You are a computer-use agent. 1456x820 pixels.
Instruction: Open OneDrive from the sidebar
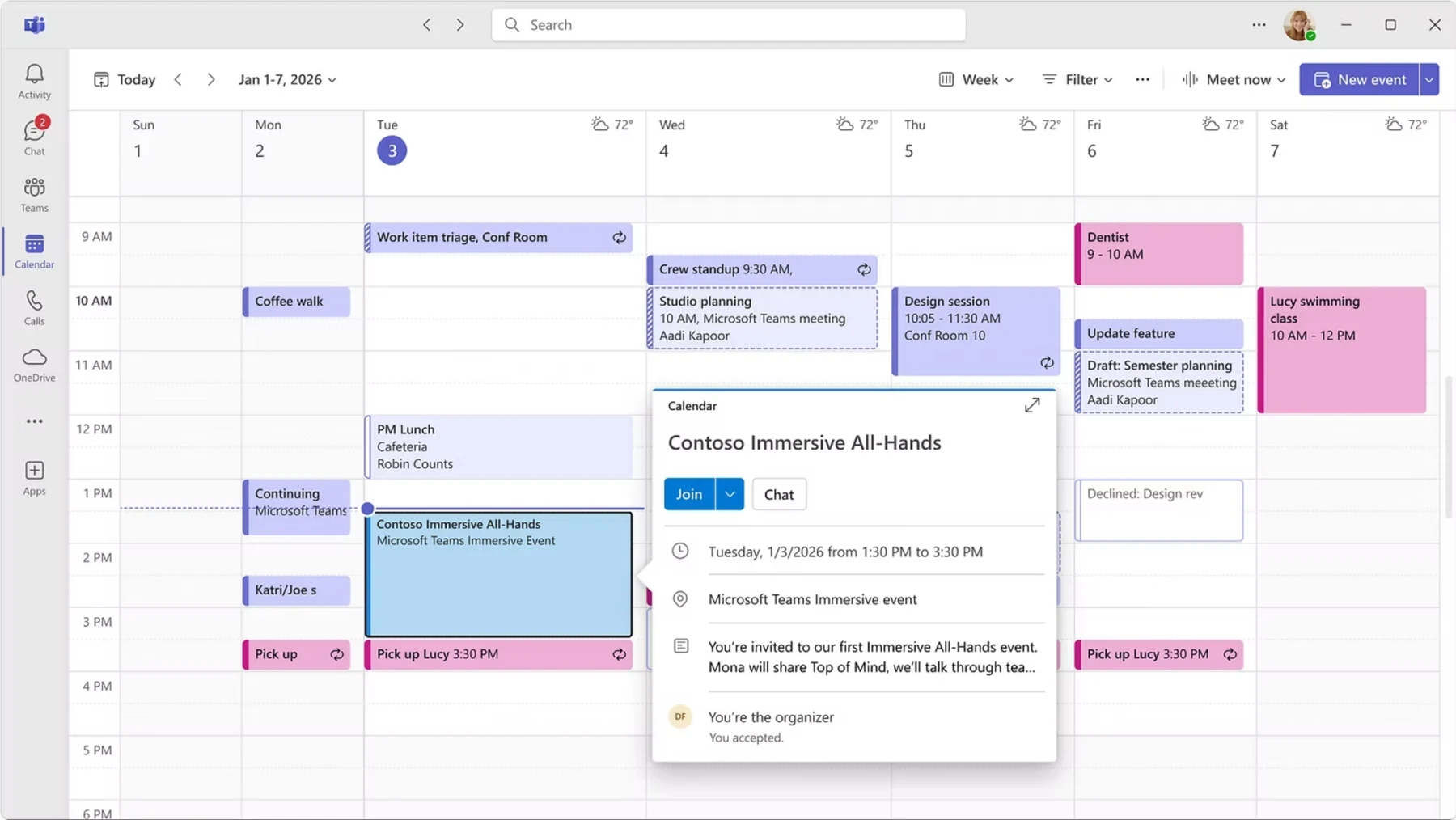point(34,365)
